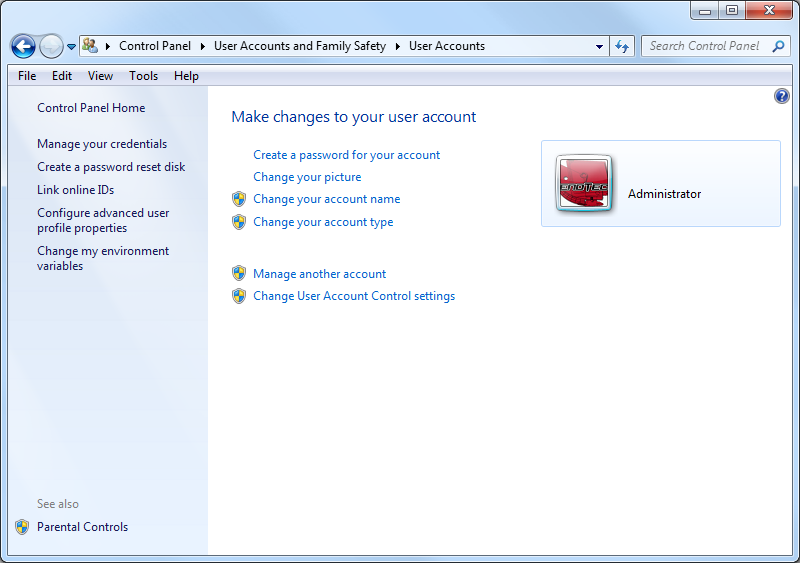800x563 pixels.
Task: Open the Edit menu
Action: pyautogui.click(x=62, y=76)
